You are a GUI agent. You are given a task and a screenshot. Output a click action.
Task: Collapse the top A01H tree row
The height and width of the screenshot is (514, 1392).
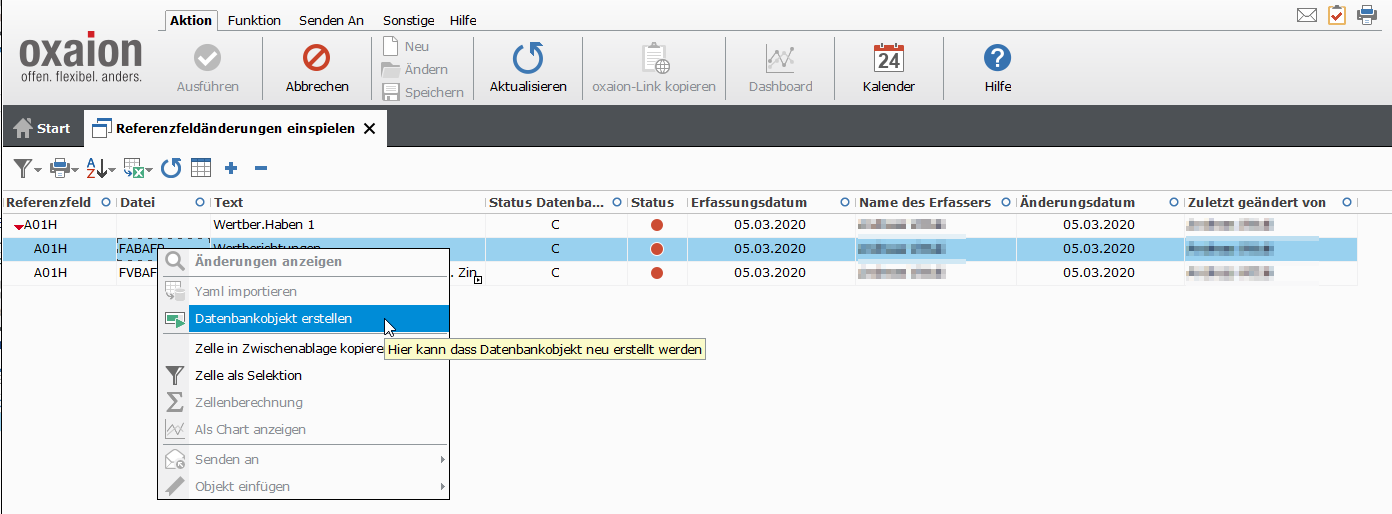tap(18, 226)
